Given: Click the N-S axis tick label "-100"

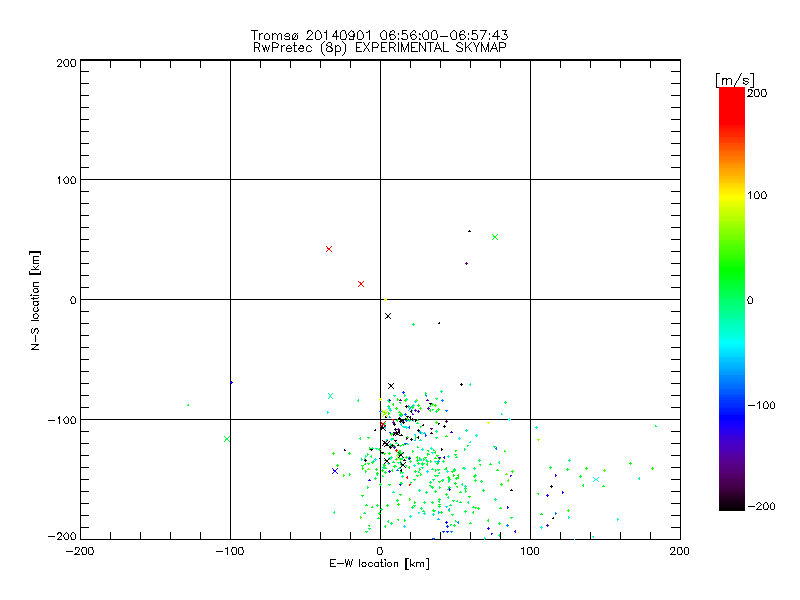Looking at the screenshot, I should tap(62, 420).
